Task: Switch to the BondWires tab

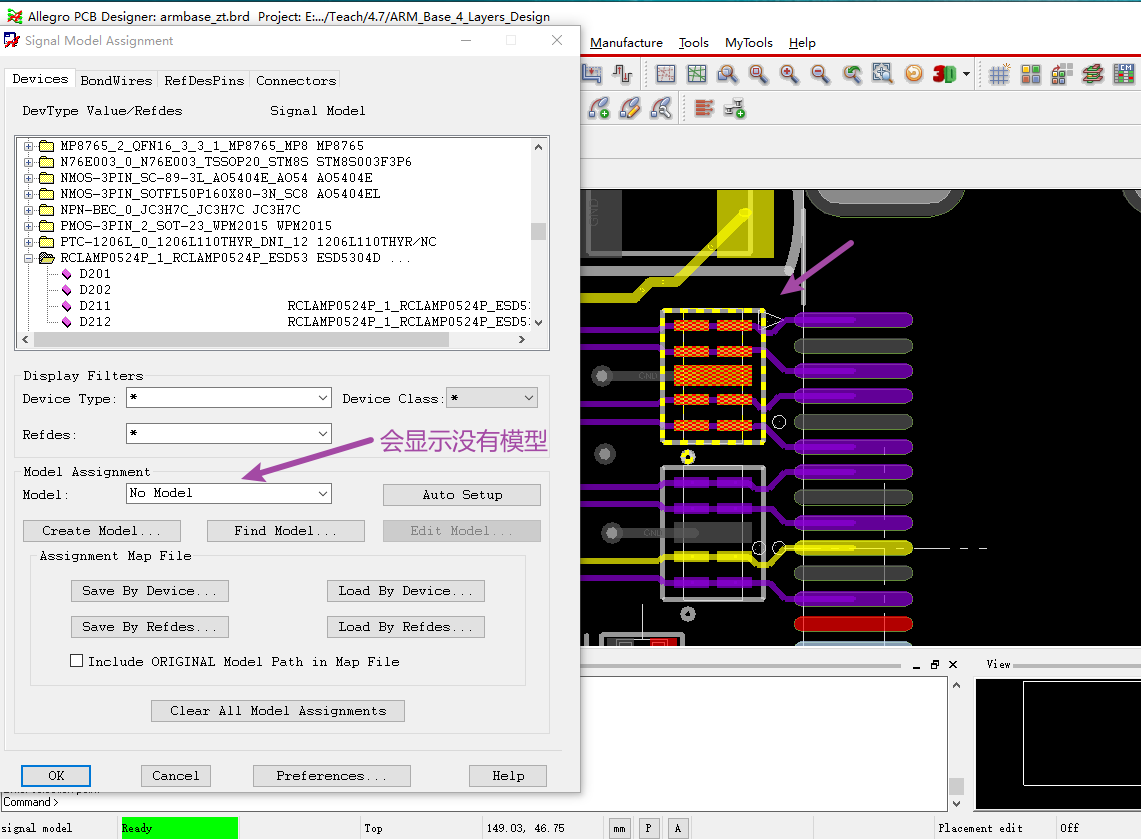Action: coord(116,81)
